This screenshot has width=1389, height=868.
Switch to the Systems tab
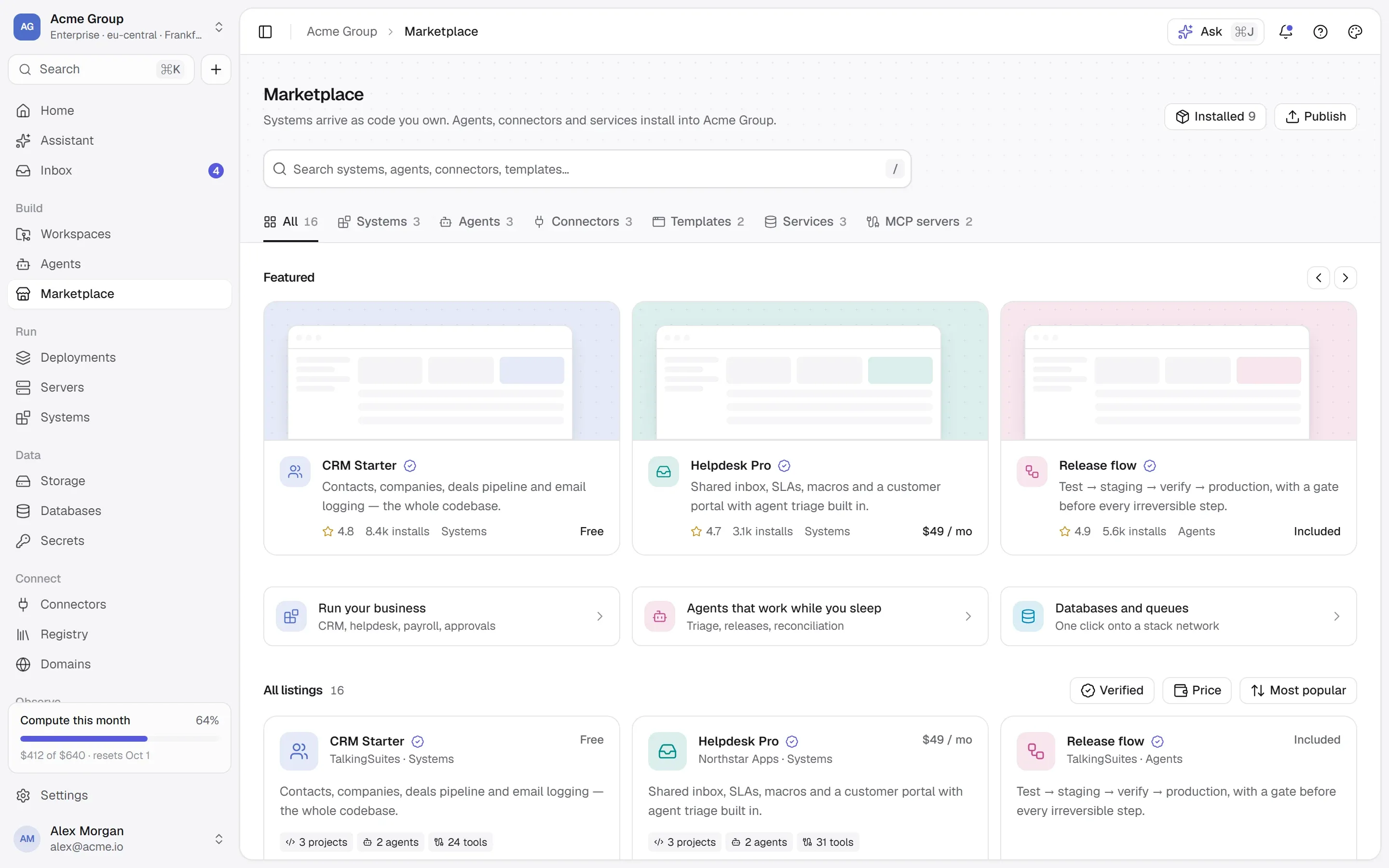coord(379,222)
